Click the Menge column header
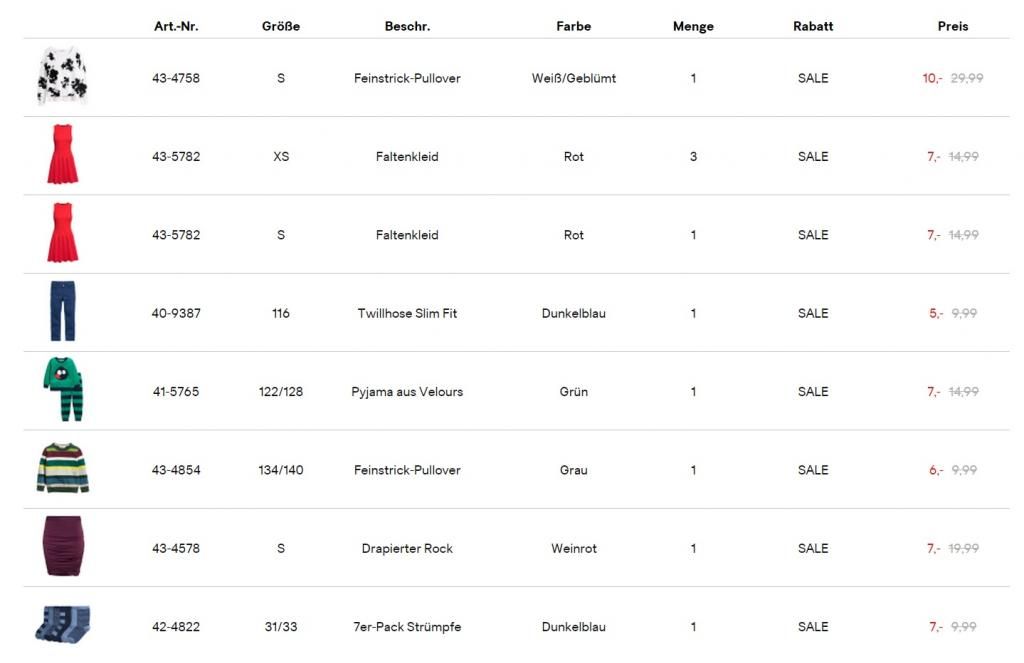 (693, 27)
